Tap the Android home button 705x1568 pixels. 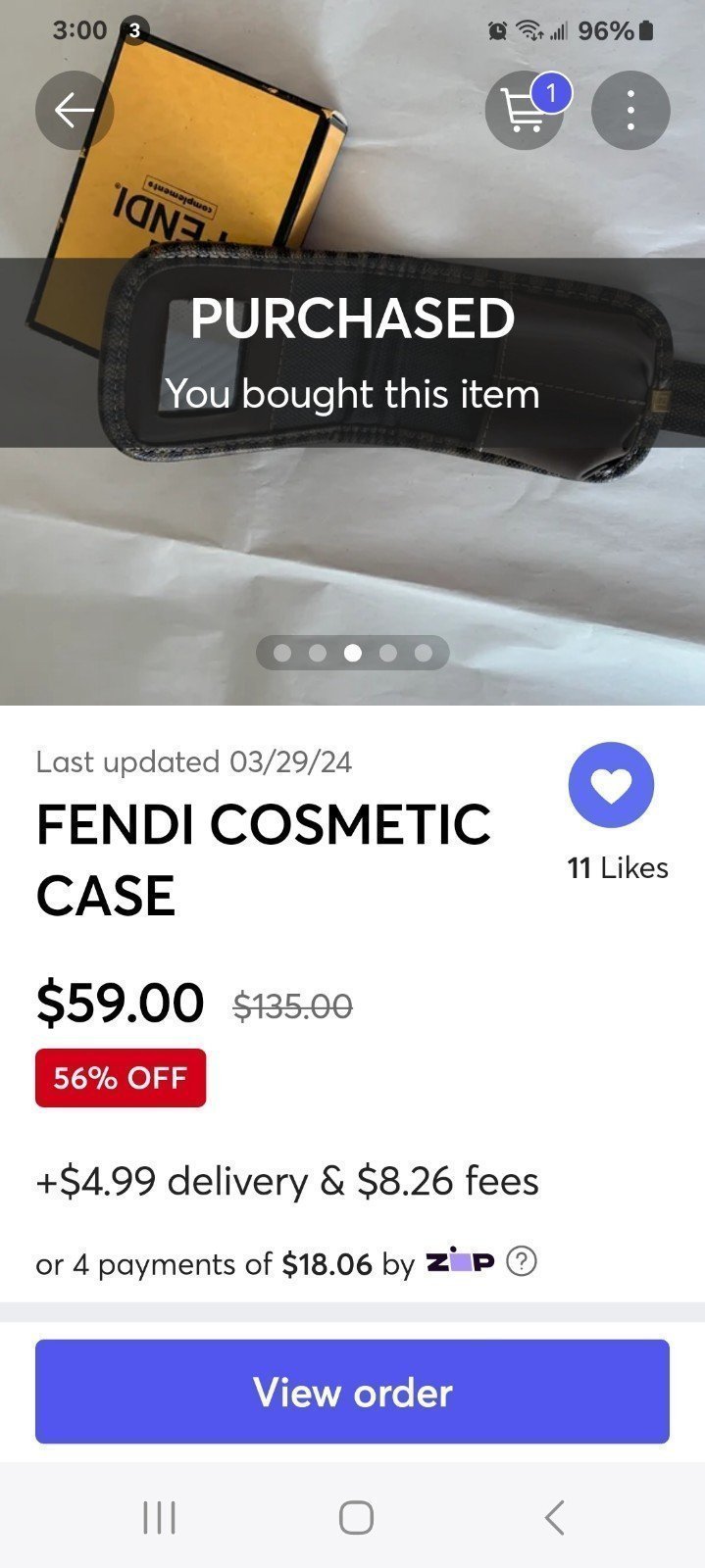(x=356, y=1517)
